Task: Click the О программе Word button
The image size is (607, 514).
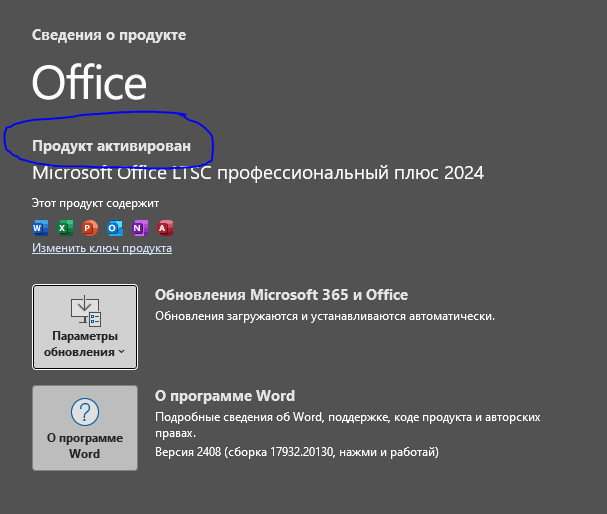Action: (85, 428)
